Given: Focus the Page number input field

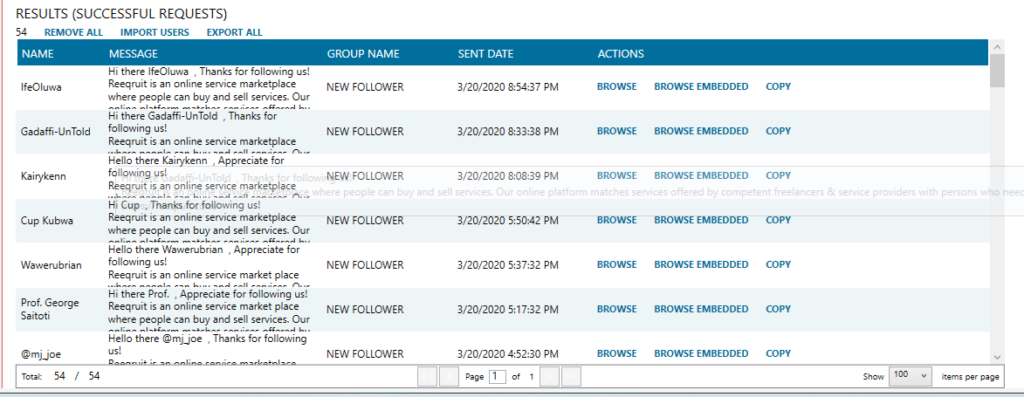Looking at the screenshot, I should (x=498, y=377).
